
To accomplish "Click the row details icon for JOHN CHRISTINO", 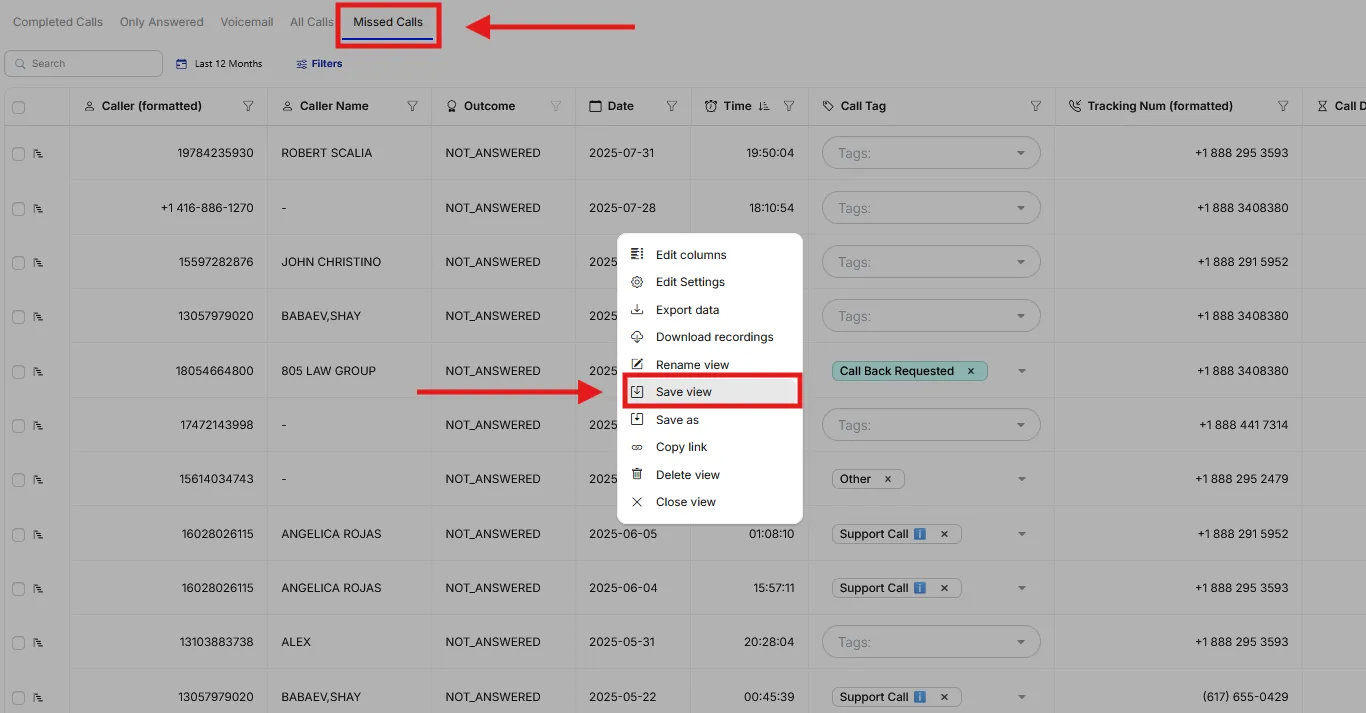I will [38, 262].
